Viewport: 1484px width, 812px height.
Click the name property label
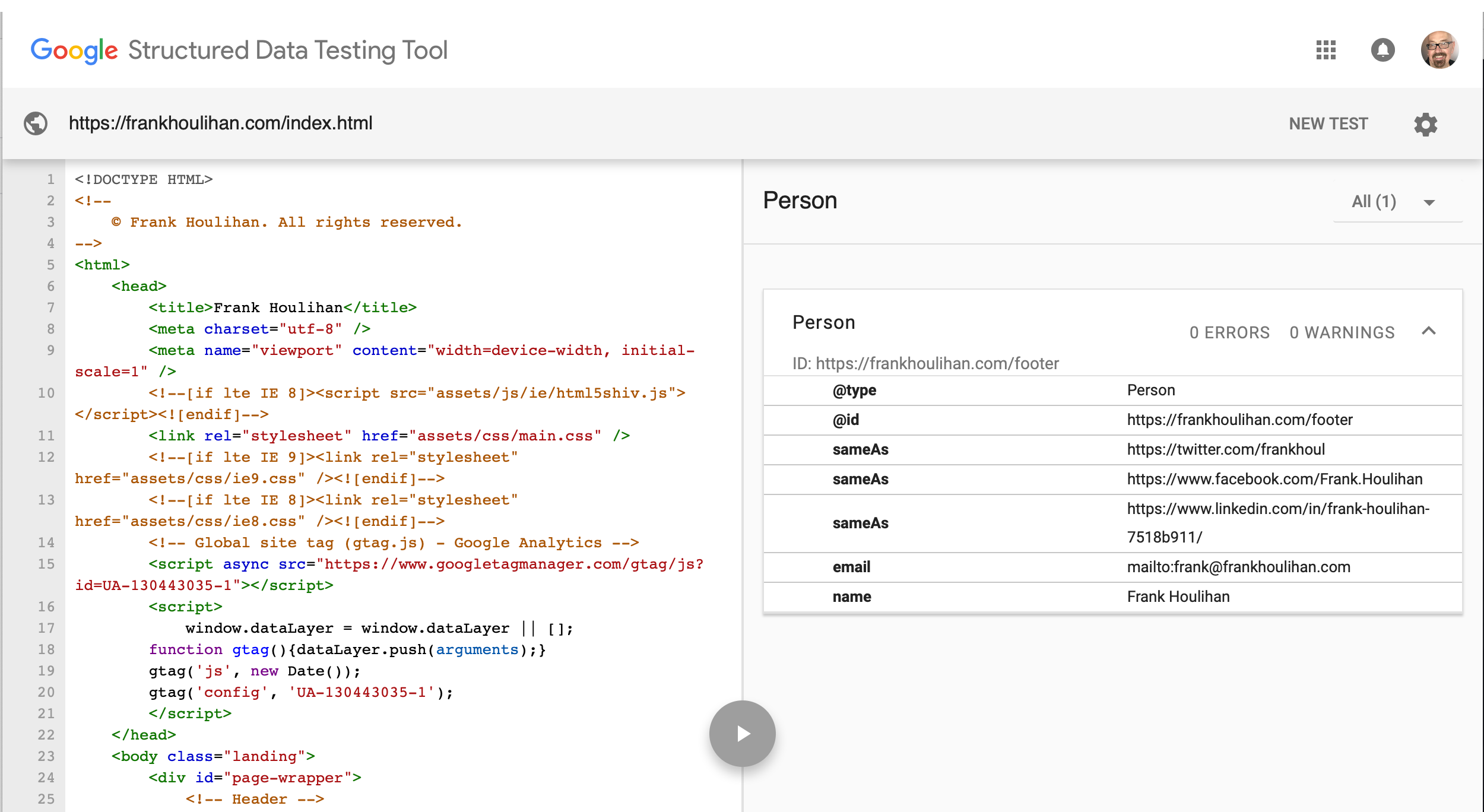click(x=852, y=597)
